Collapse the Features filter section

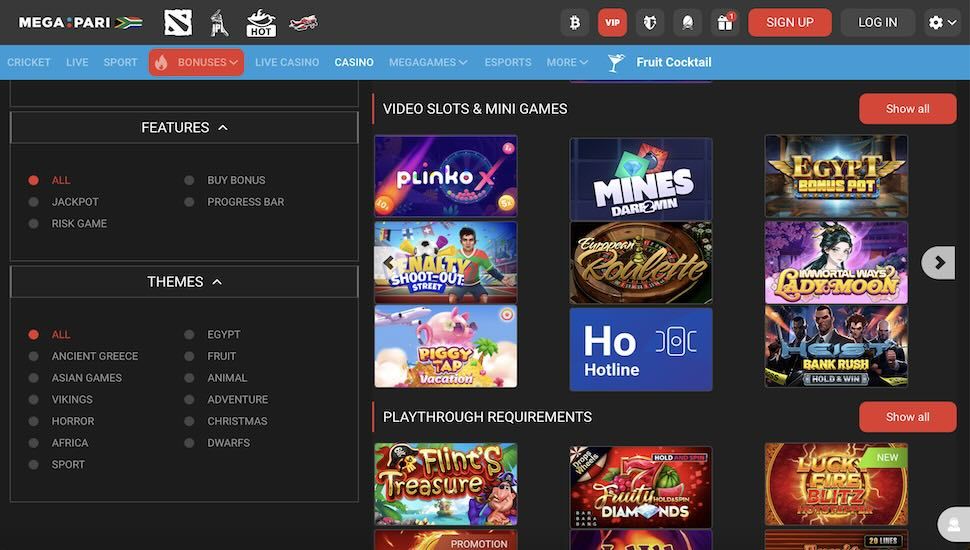[x=184, y=127]
